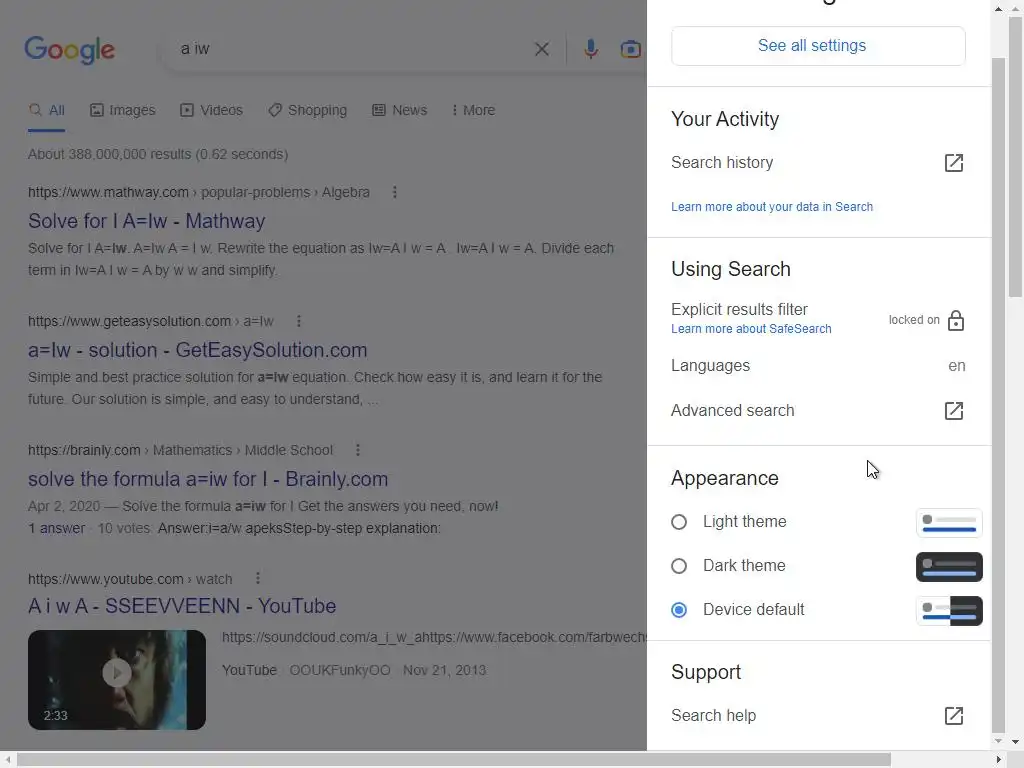This screenshot has height=768, width=1024.
Task: Click the scroll up arrow of the panel
Action: pos(998,8)
